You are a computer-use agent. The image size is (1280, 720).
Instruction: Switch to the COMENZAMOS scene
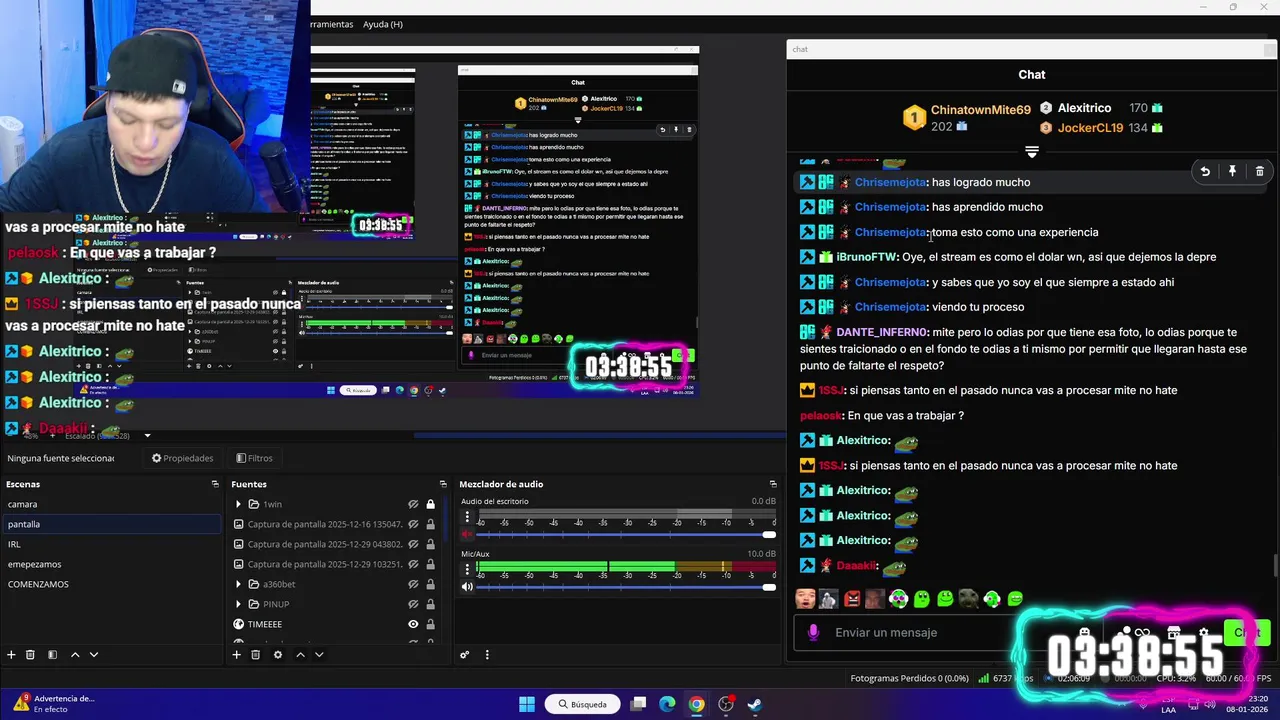[110, 584]
